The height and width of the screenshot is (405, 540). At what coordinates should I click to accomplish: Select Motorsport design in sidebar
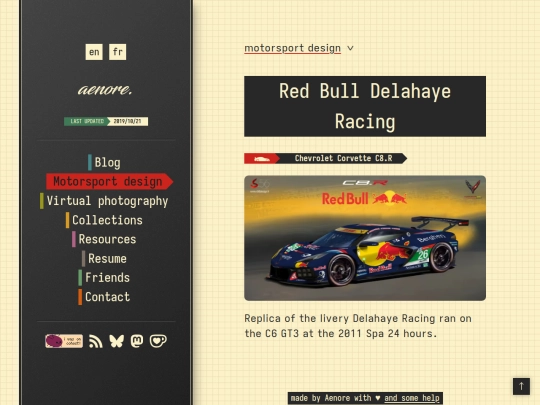109,181
